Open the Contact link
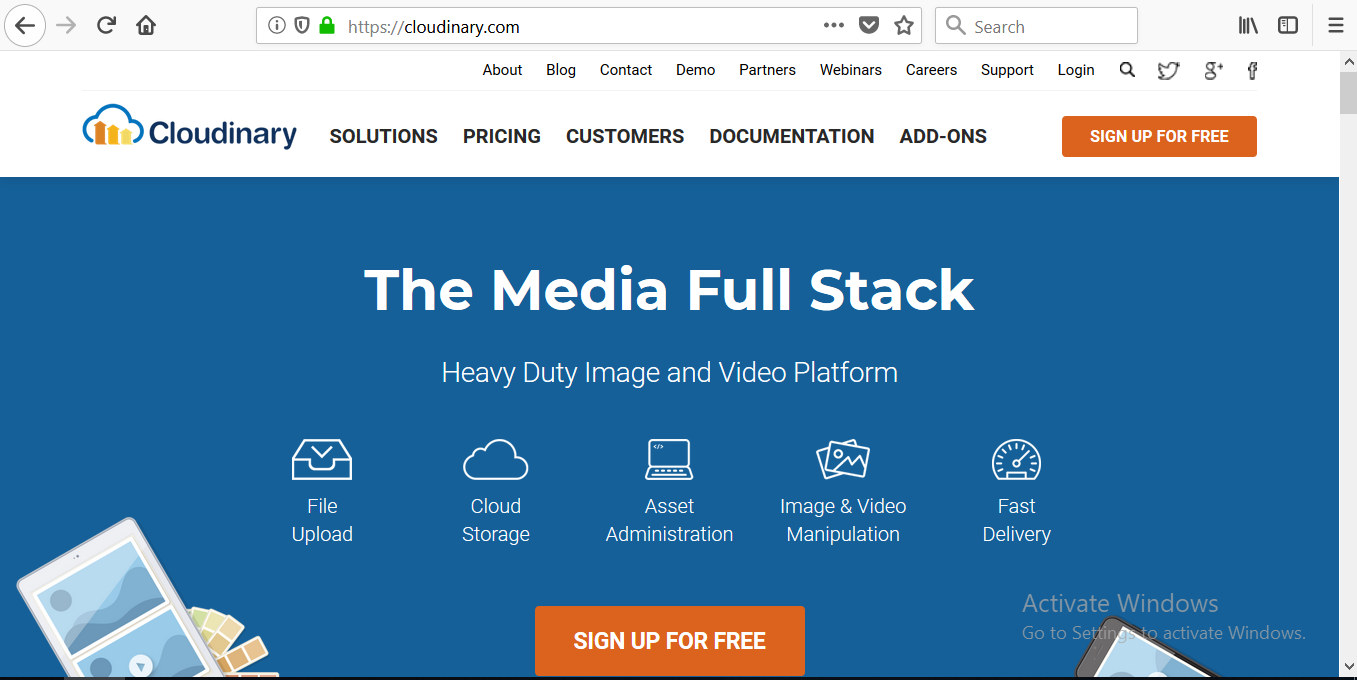 626,70
